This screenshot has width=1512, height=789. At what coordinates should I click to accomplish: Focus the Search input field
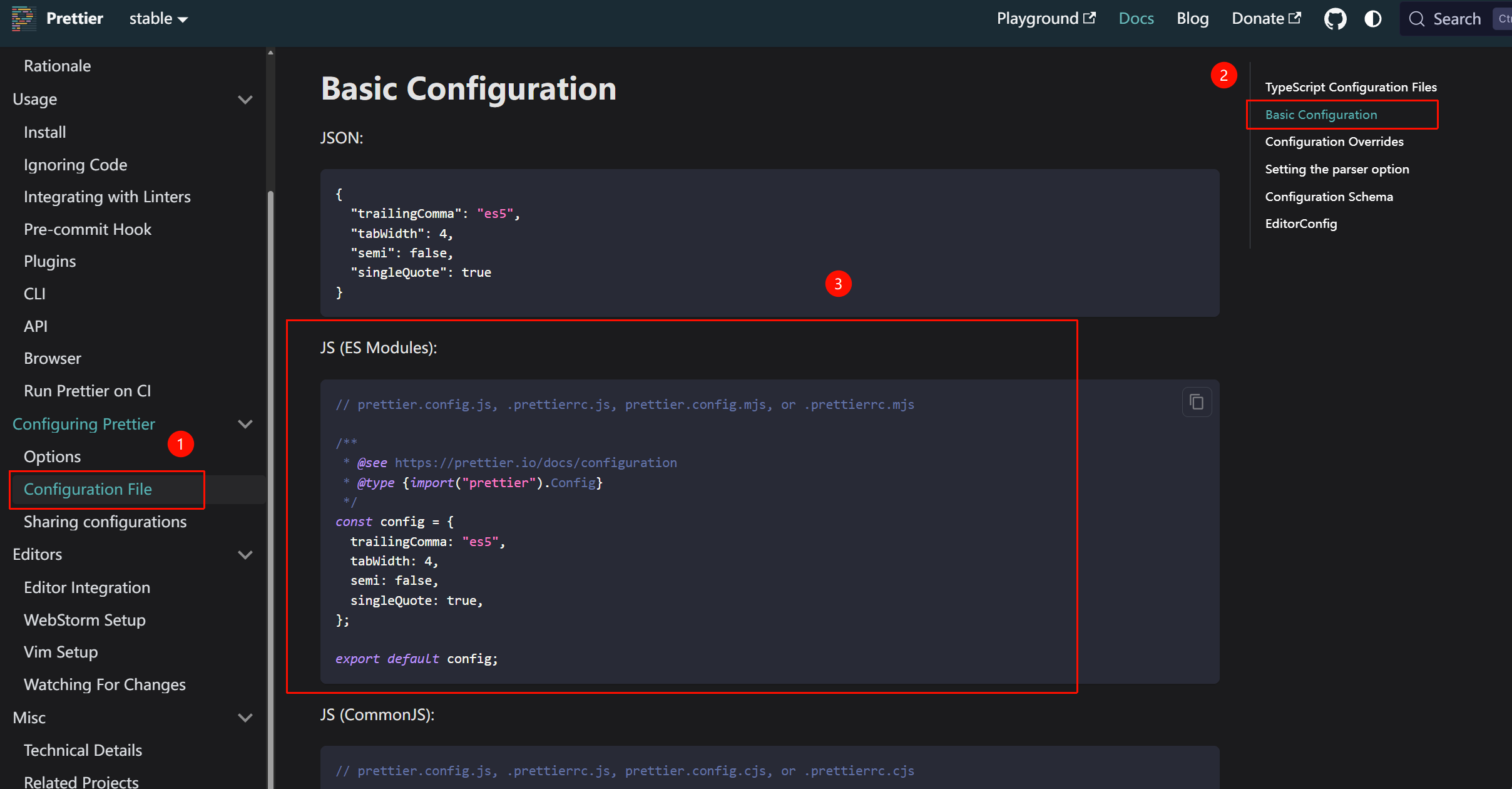click(x=1457, y=19)
